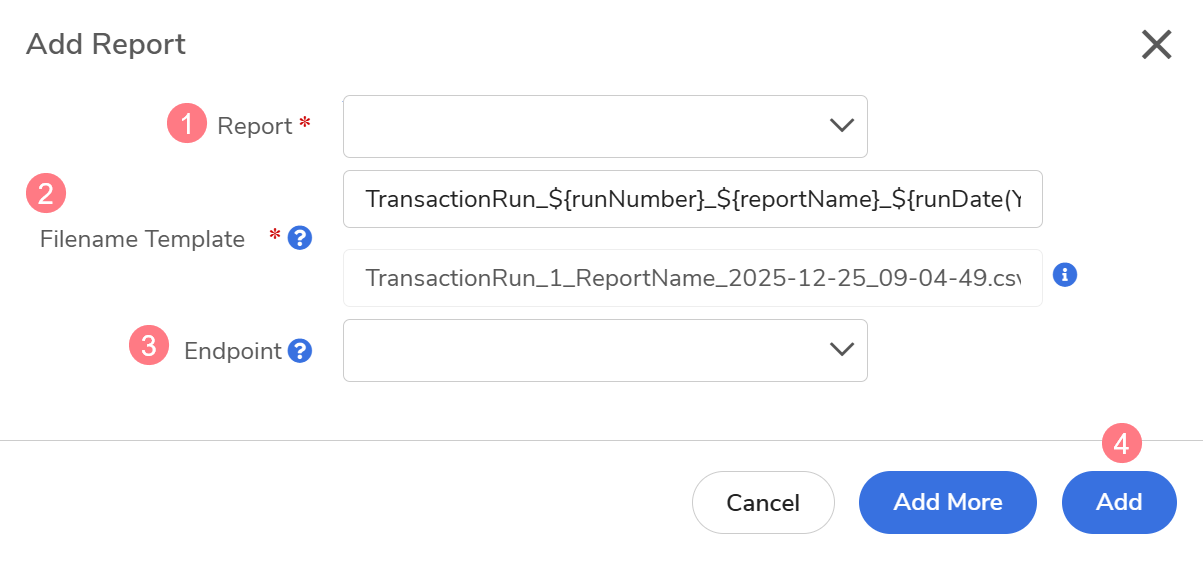Click the help icon beside Filename Template
This screenshot has height=561, width=1203.
point(299,238)
